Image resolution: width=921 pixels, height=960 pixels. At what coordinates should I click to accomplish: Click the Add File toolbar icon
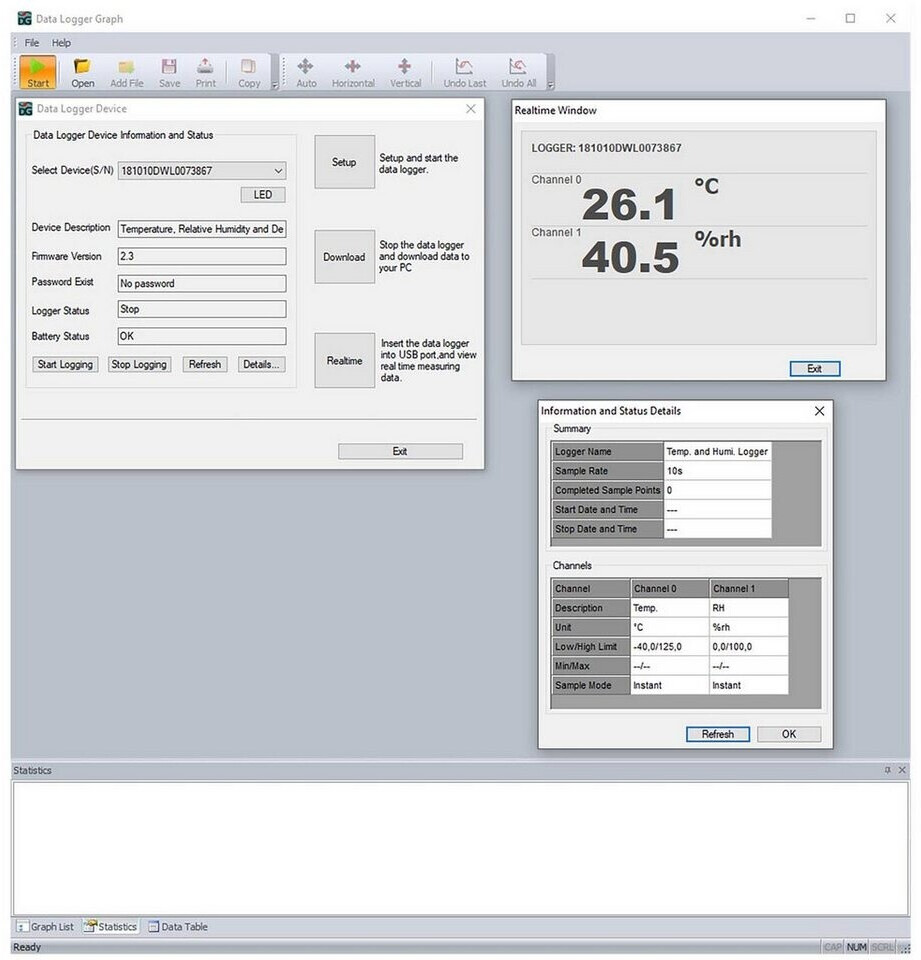pos(127,72)
